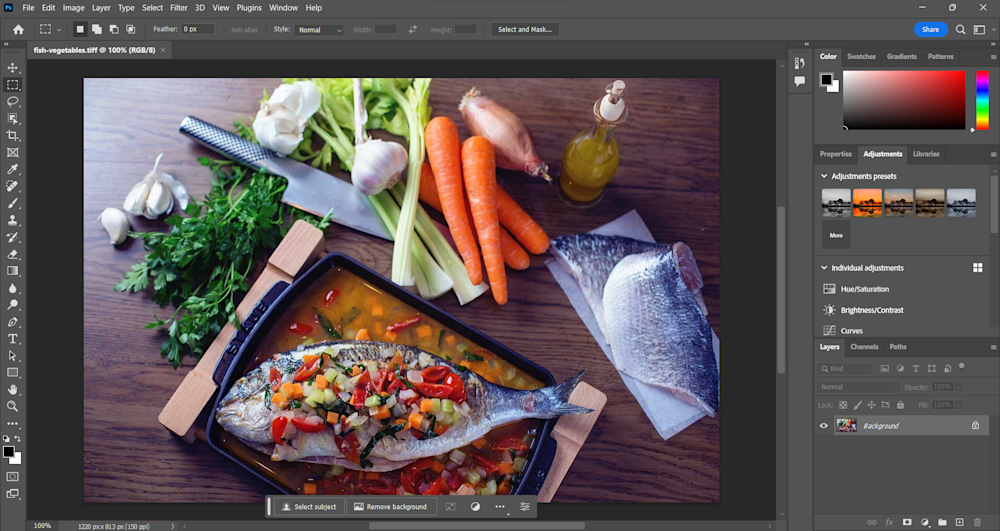
Task: Add layer mask from Layers panel bottom
Action: (907, 522)
